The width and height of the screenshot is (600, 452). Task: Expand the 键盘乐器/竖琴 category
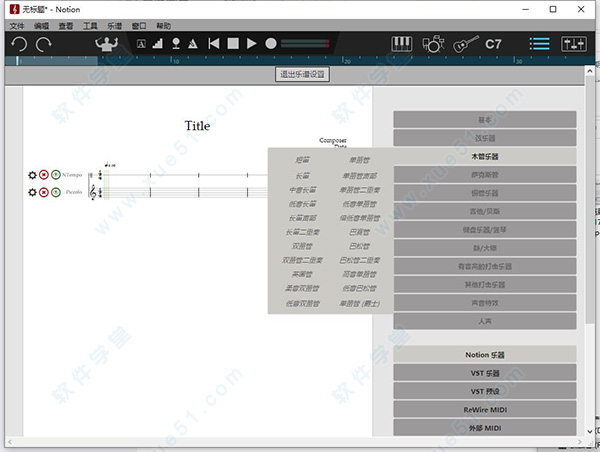485,230
